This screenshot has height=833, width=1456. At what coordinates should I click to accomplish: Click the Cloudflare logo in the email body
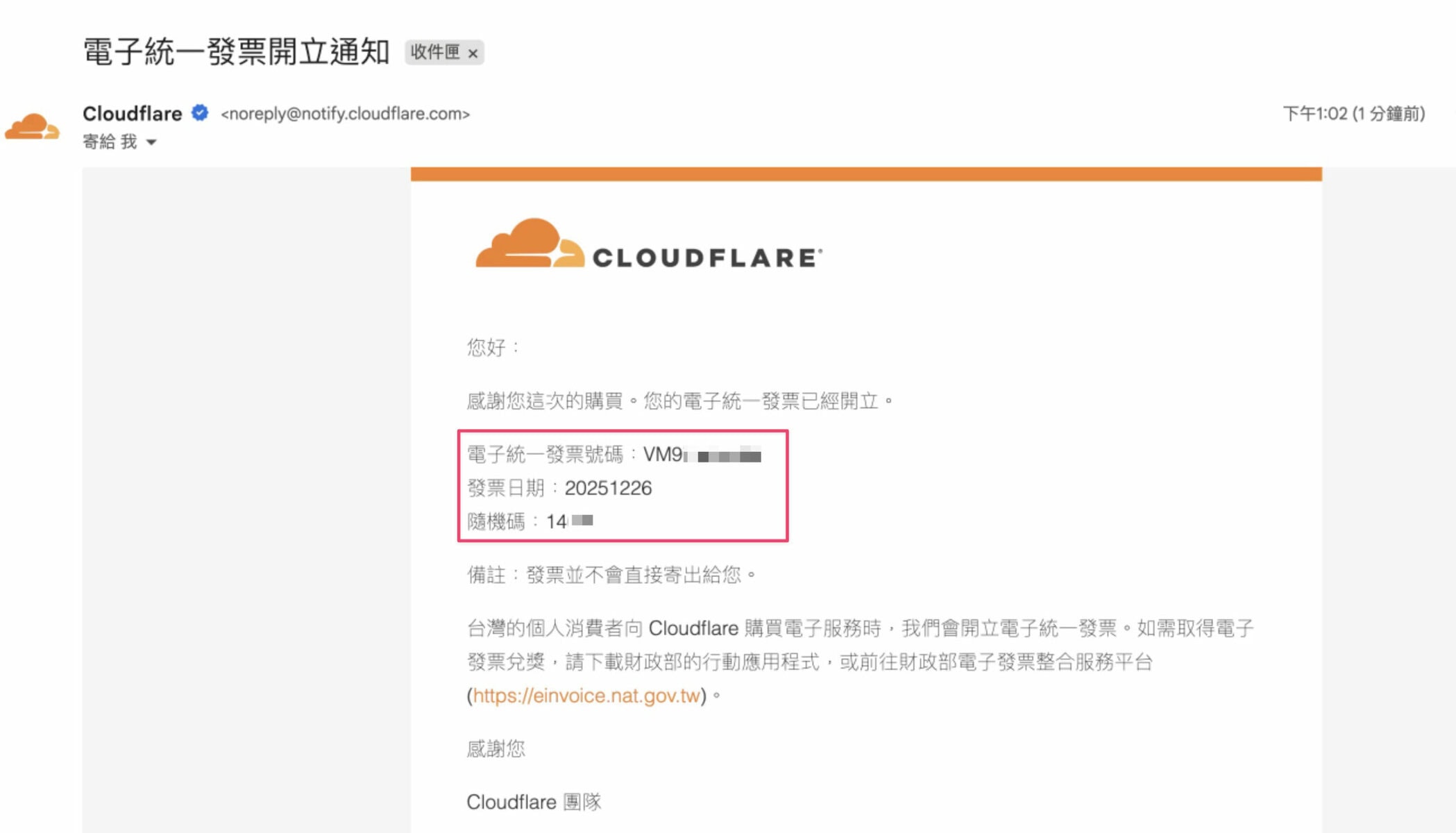tap(648, 244)
